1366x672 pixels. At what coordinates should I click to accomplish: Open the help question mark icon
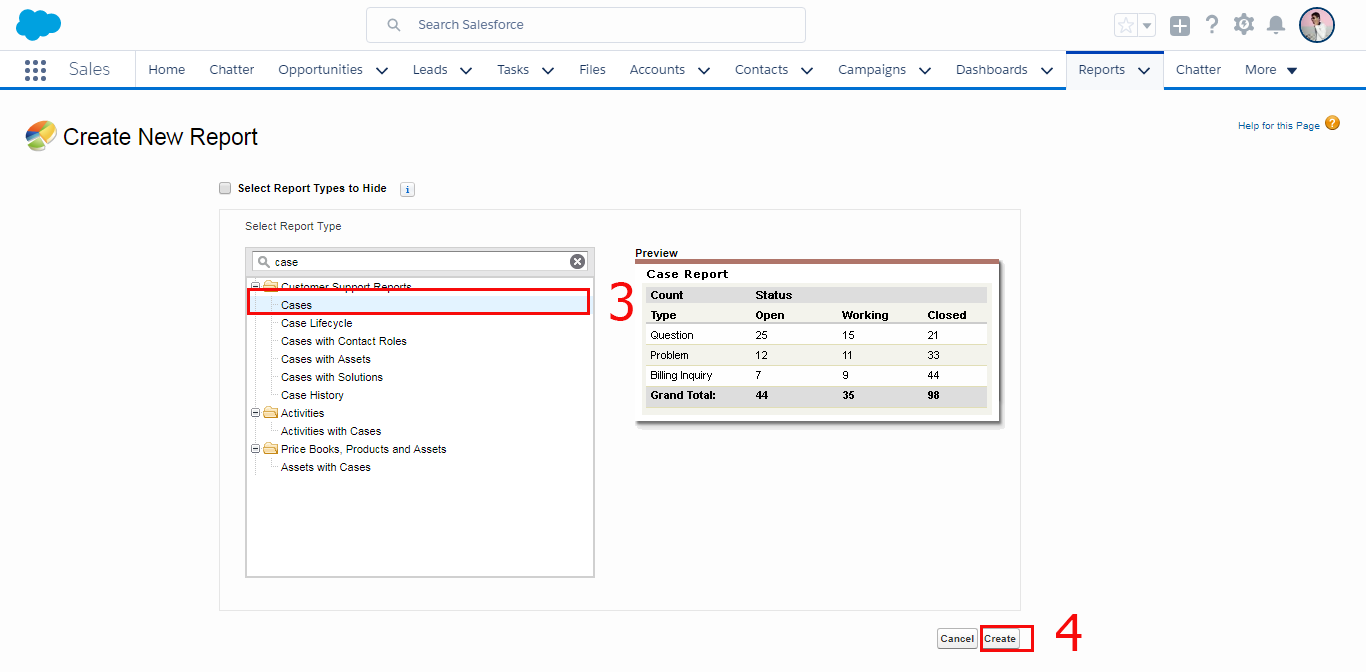coord(1212,25)
